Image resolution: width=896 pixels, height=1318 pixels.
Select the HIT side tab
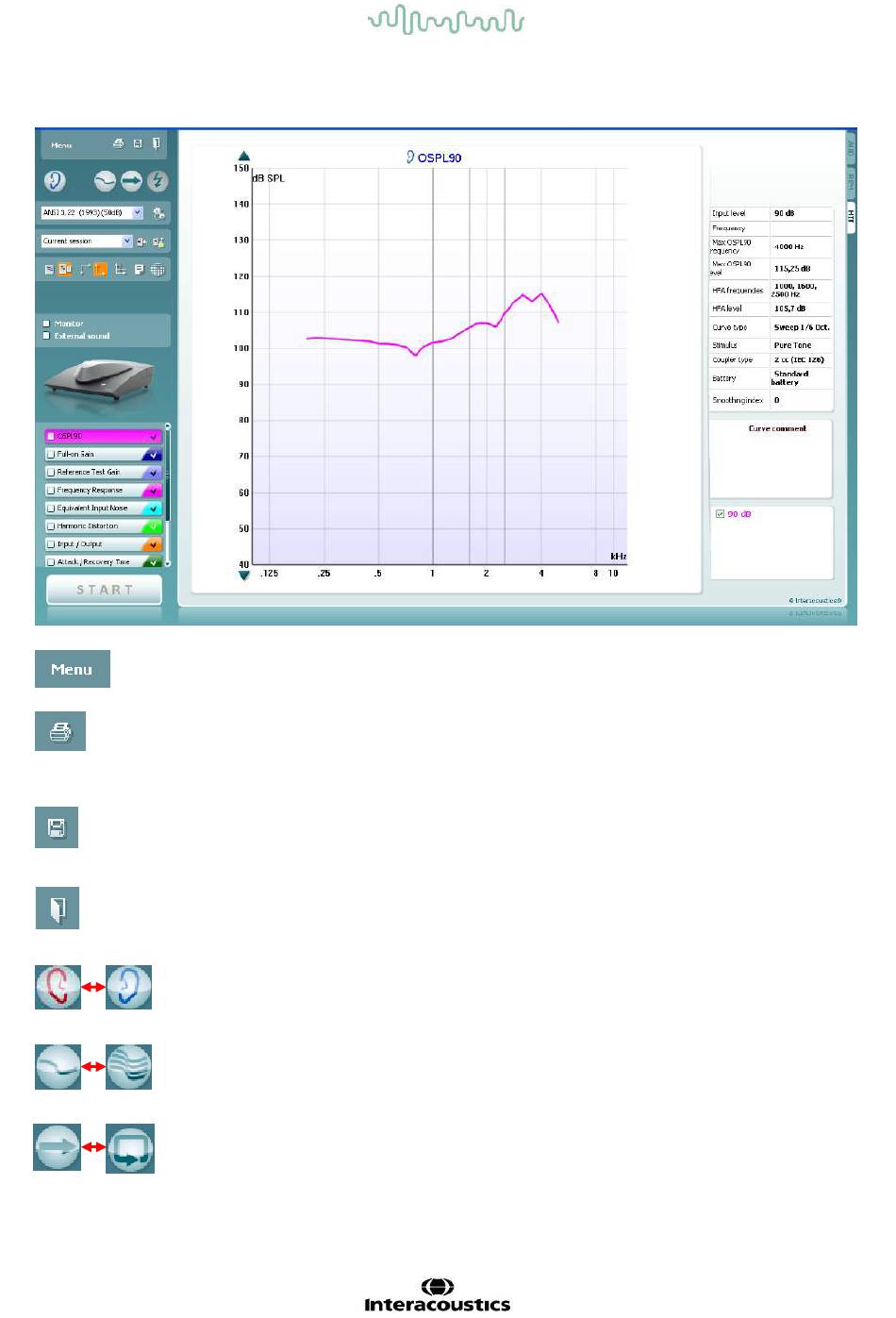[x=850, y=215]
